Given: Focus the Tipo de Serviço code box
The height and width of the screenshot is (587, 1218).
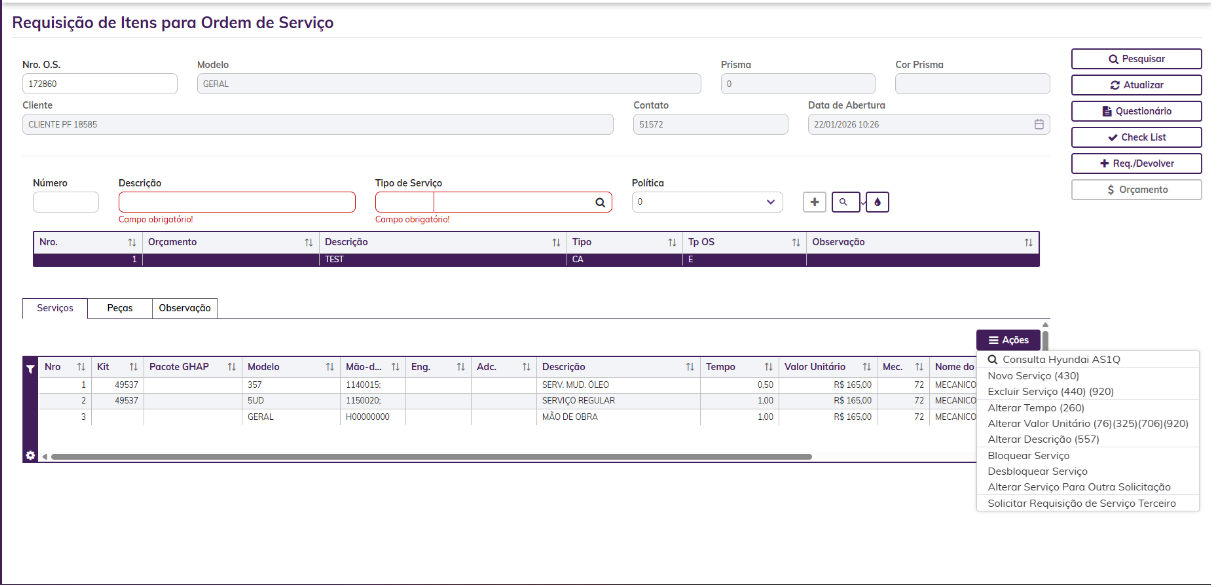Looking at the screenshot, I should [x=404, y=202].
